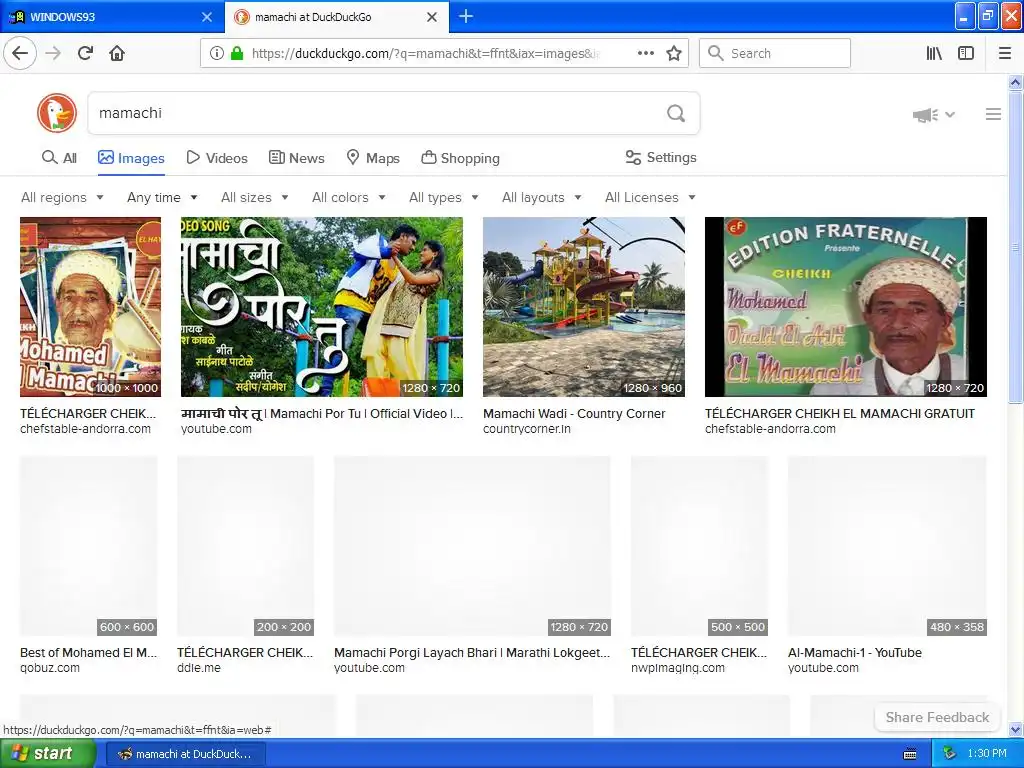Click the system tray network icon
The height and width of the screenshot is (768, 1024).
point(949,754)
